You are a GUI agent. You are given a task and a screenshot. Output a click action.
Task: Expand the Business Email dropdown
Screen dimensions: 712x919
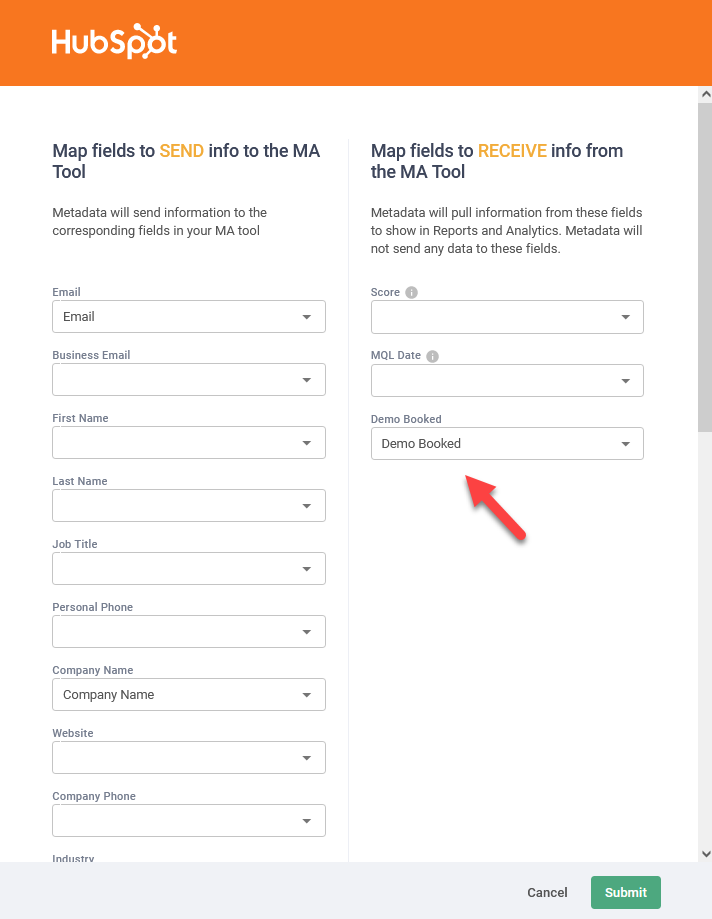[189, 380]
